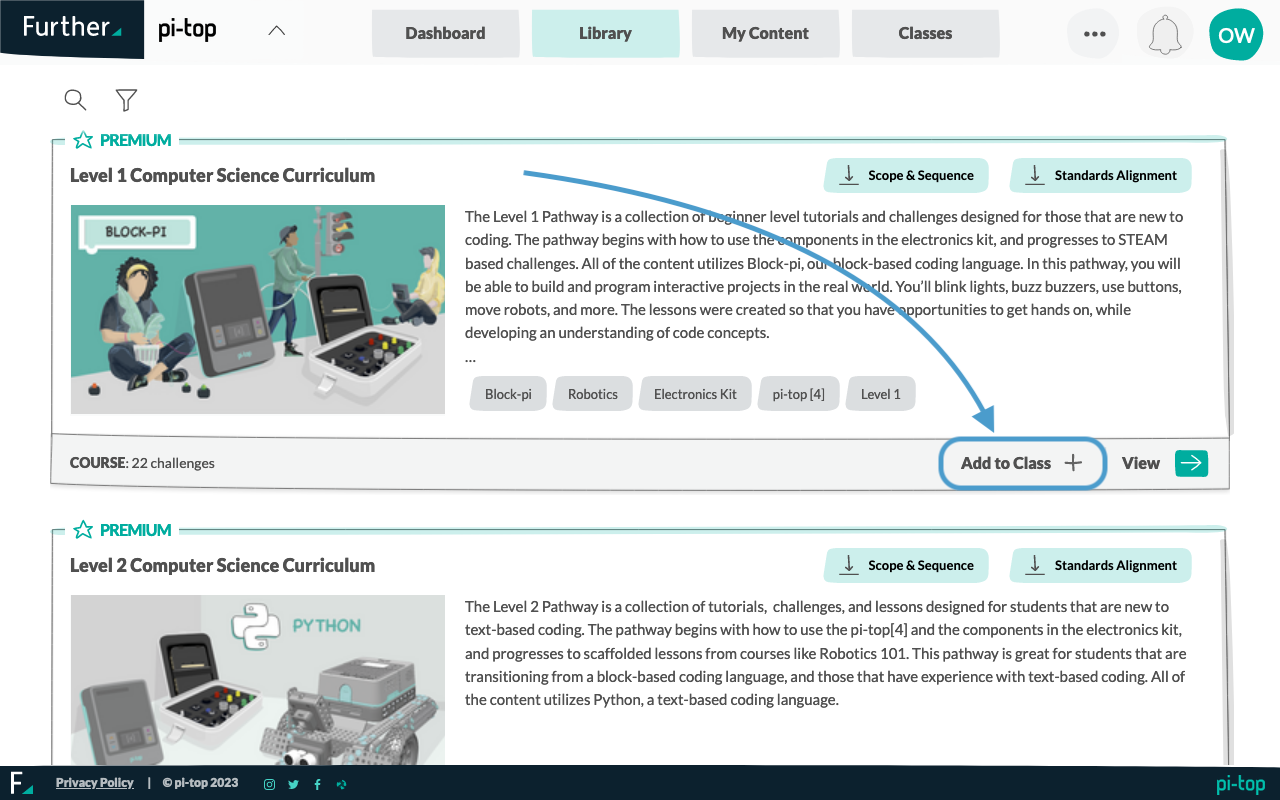Viewport: 1280px width, 800px height.
Task: Click the Block-pi tag
Action: 508,394
